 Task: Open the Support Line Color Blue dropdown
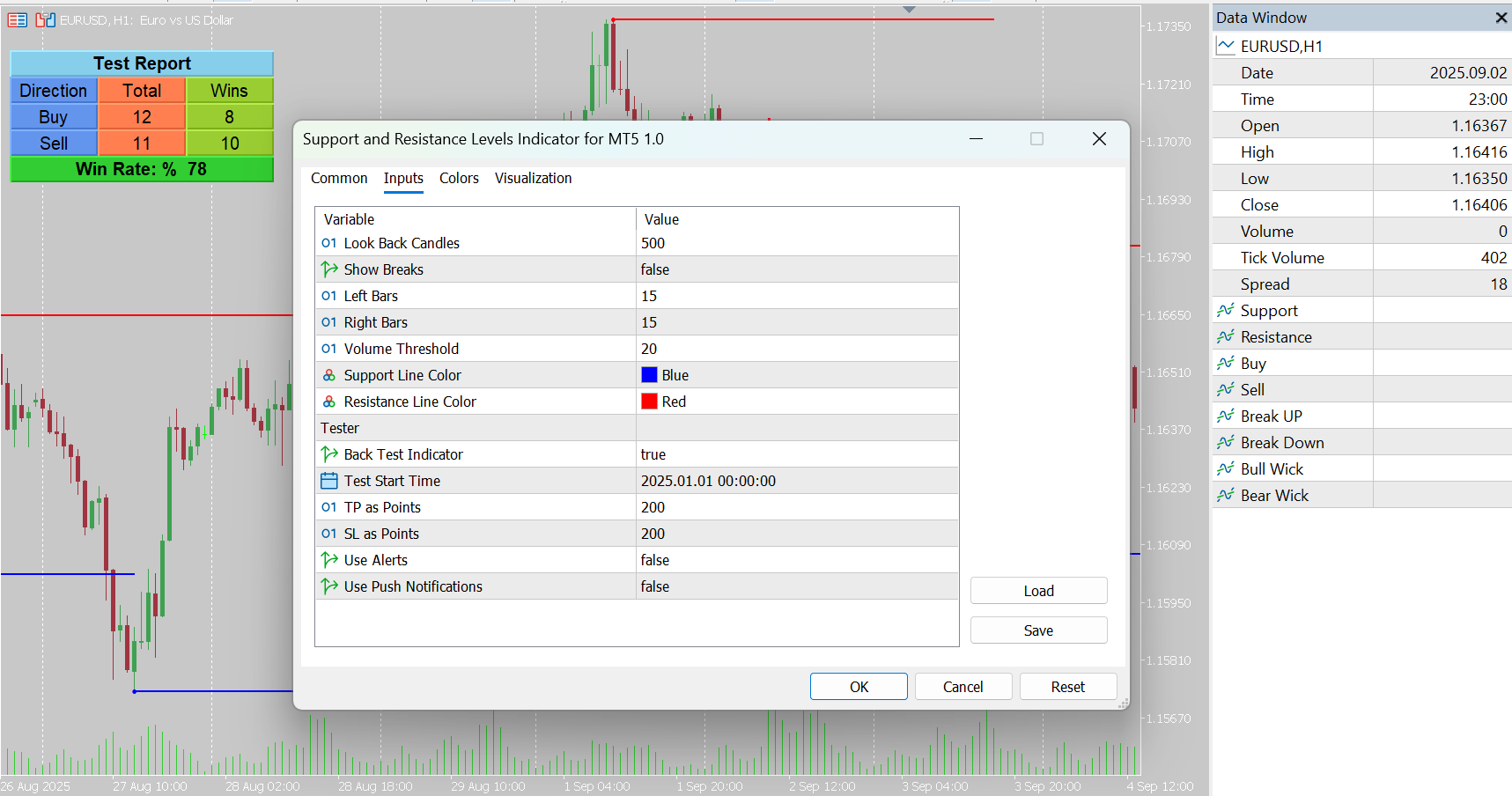[797, 375]
